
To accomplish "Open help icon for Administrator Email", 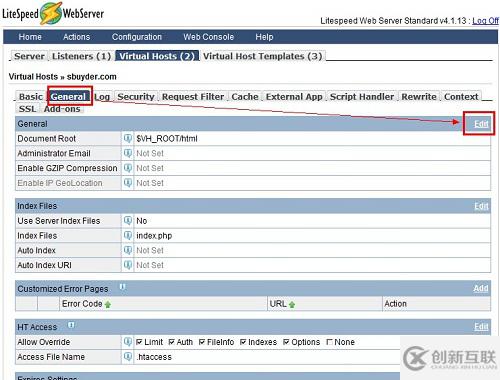I will coord(128,153).
